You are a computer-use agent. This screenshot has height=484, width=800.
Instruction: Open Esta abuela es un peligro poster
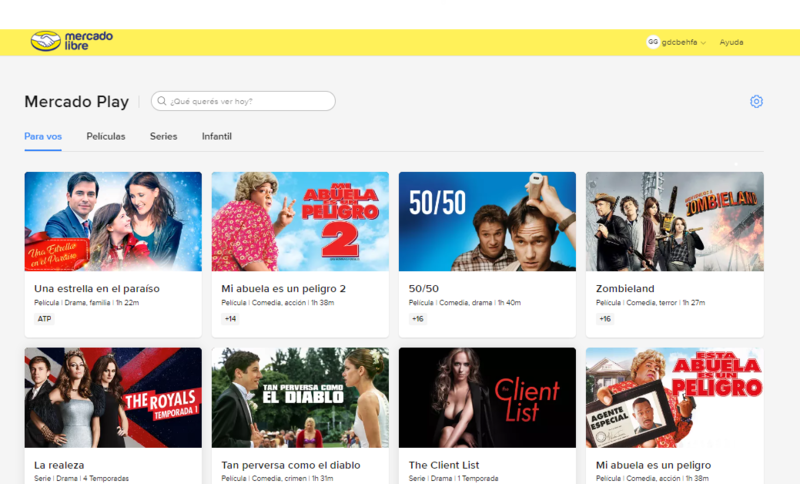[674, 398]
